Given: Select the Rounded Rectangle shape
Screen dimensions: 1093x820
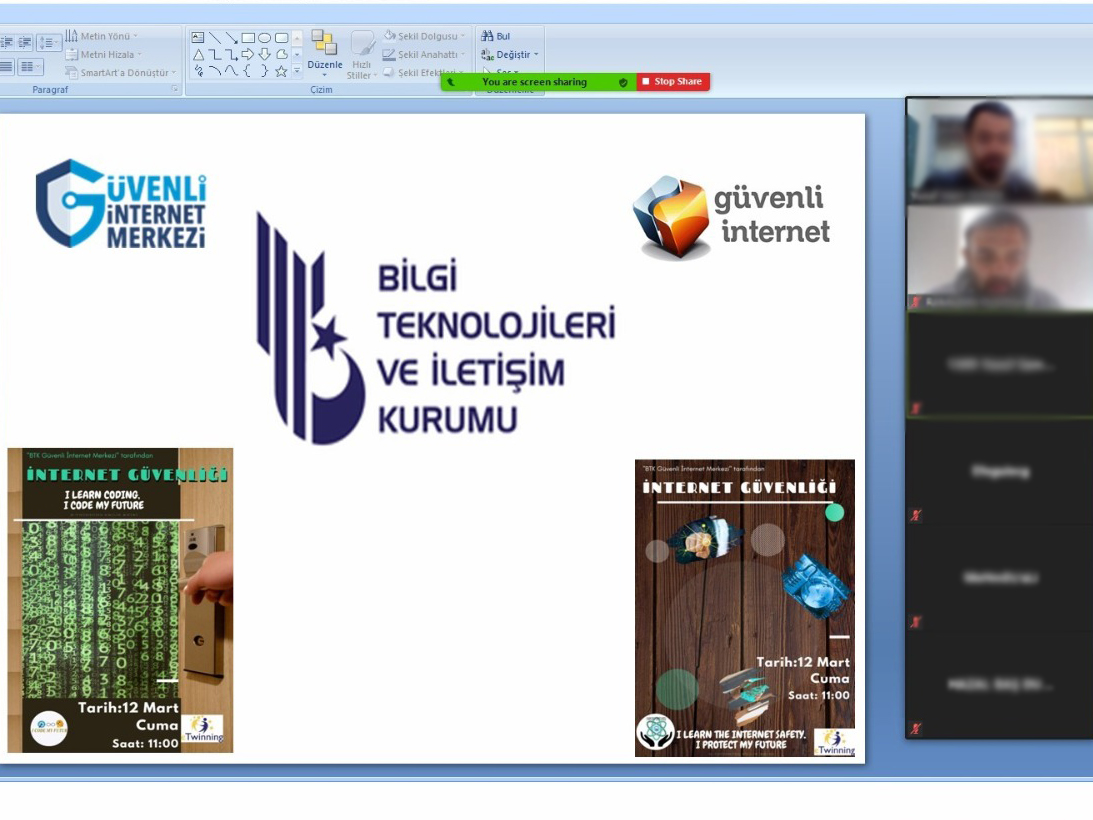Looking at the screenshot, I should [282, 38].
